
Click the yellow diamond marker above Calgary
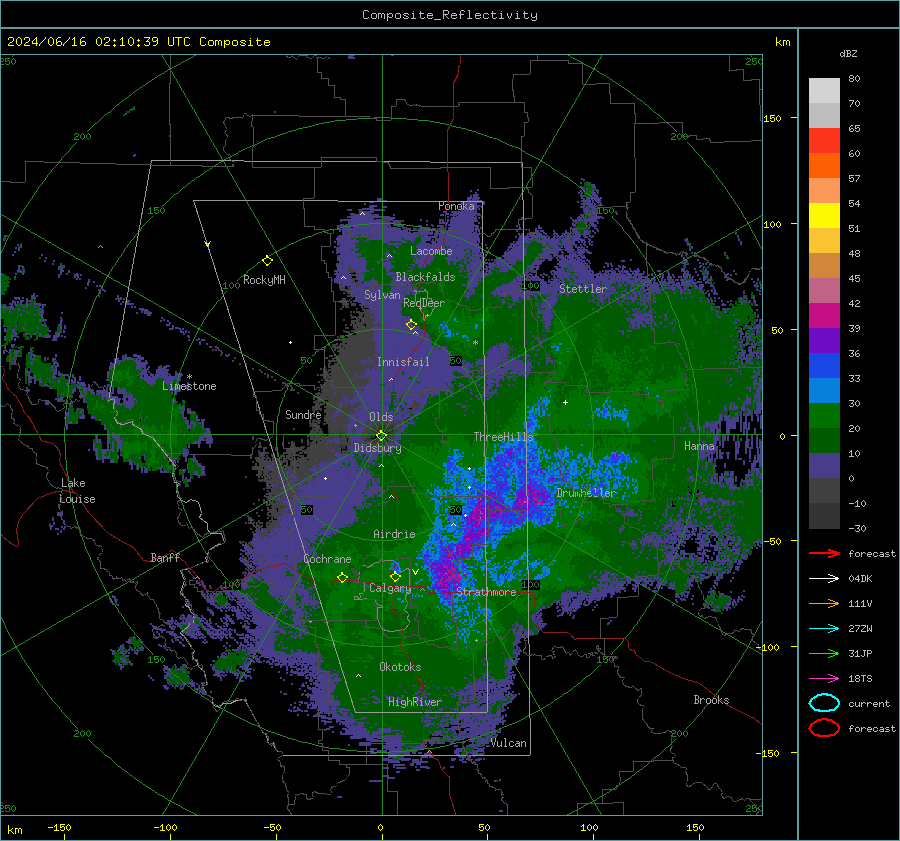pos(395,576)
